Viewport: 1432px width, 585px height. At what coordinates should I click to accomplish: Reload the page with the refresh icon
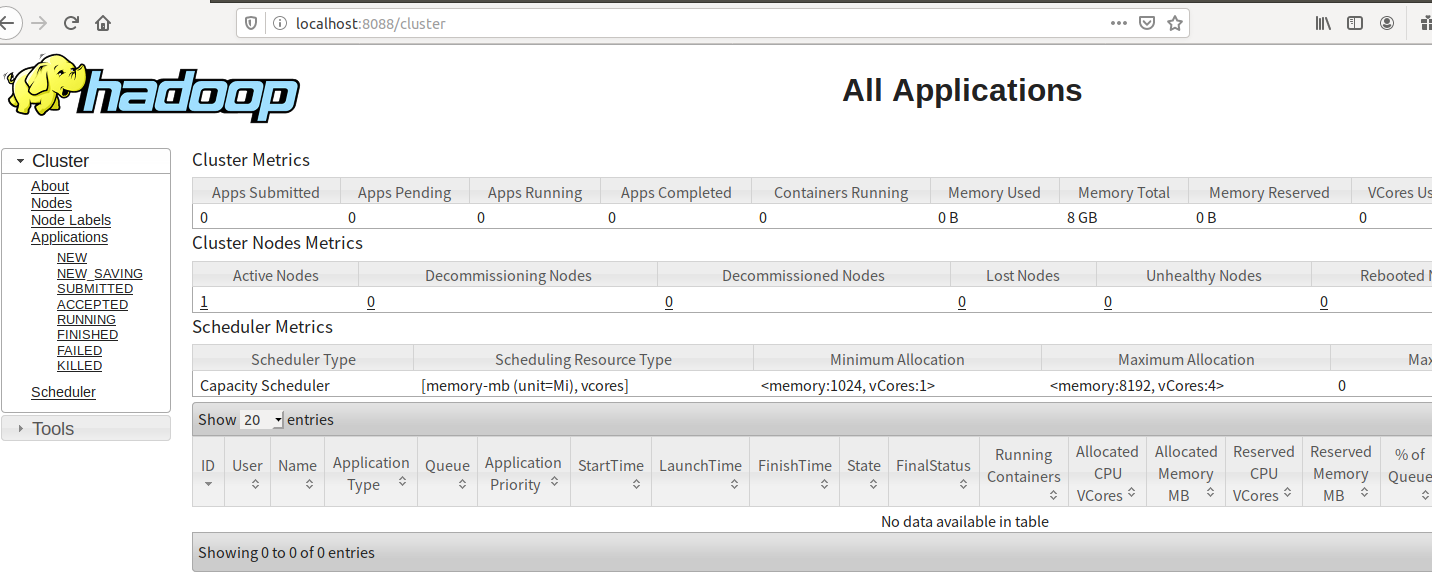tap(71, 23)
